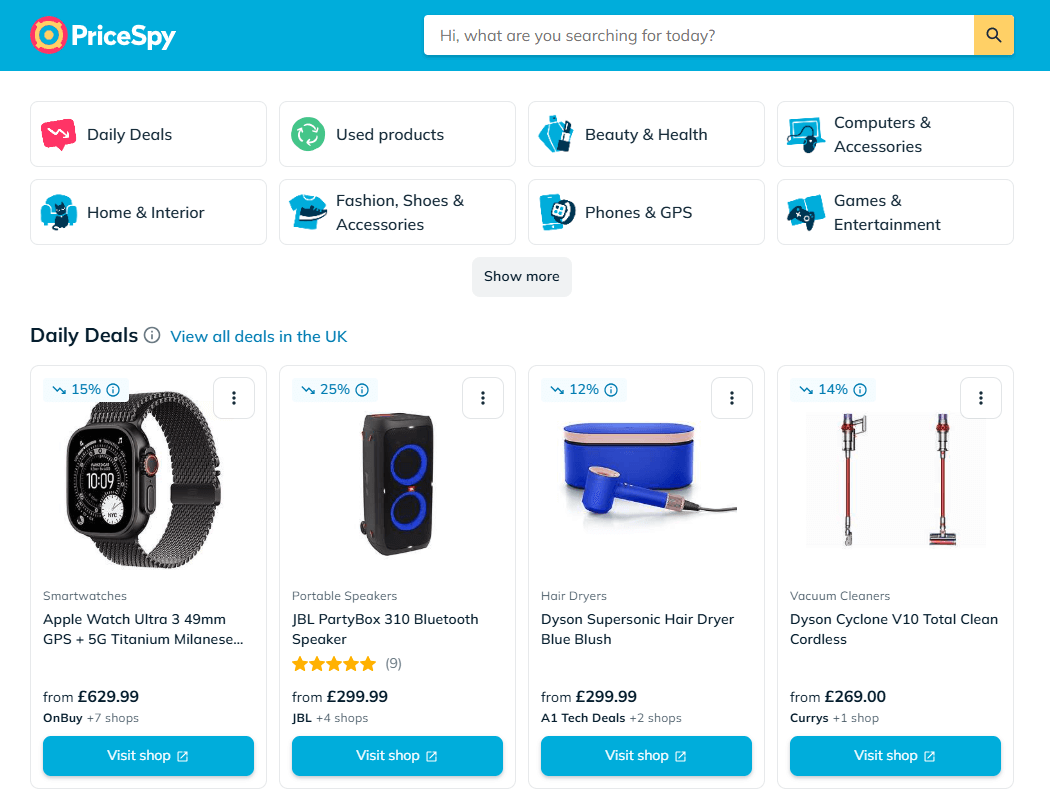Image resolution: width=1050 pixels, height=810 pixels.
Task: Click Visit shop for the JBL PartyBox speaker
Action: click(397, 756)
